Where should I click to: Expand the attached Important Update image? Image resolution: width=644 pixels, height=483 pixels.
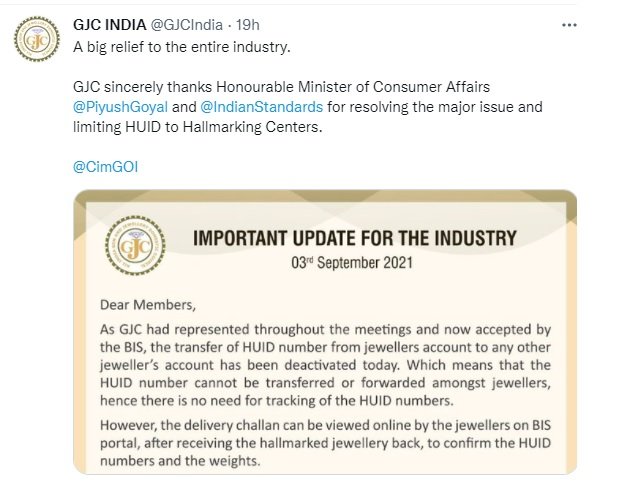point(325,332)
